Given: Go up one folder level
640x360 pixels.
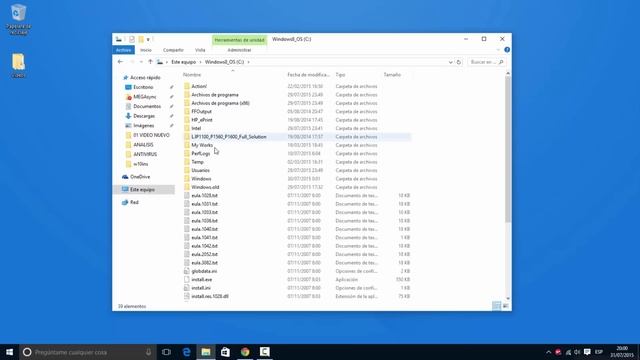Looking at the screenshot, I should click(x=150, y=62).
